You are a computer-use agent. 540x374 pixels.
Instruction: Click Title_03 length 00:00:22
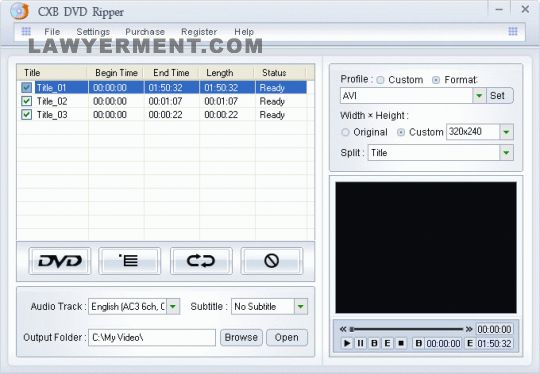point(221,115)
